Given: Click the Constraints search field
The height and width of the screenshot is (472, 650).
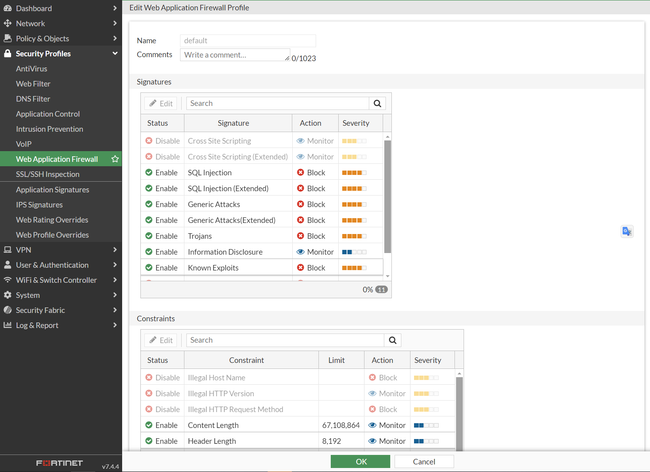Looking at the screenshot, I should point(285,340).
